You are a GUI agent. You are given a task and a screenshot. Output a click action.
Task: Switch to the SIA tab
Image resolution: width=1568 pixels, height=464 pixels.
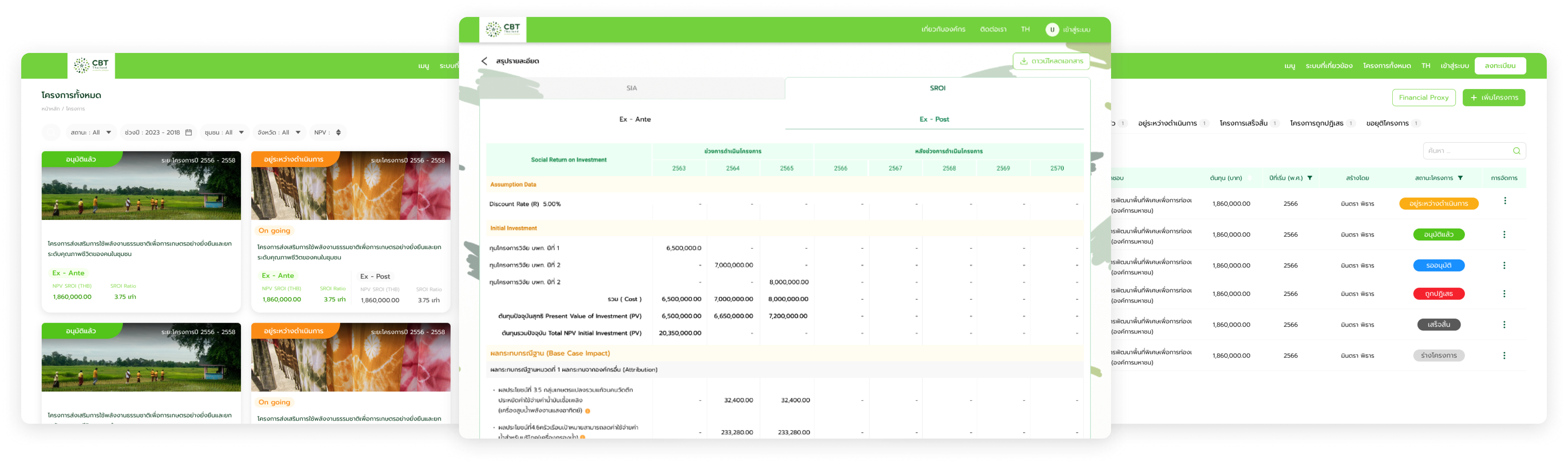[x=632, y=88]
